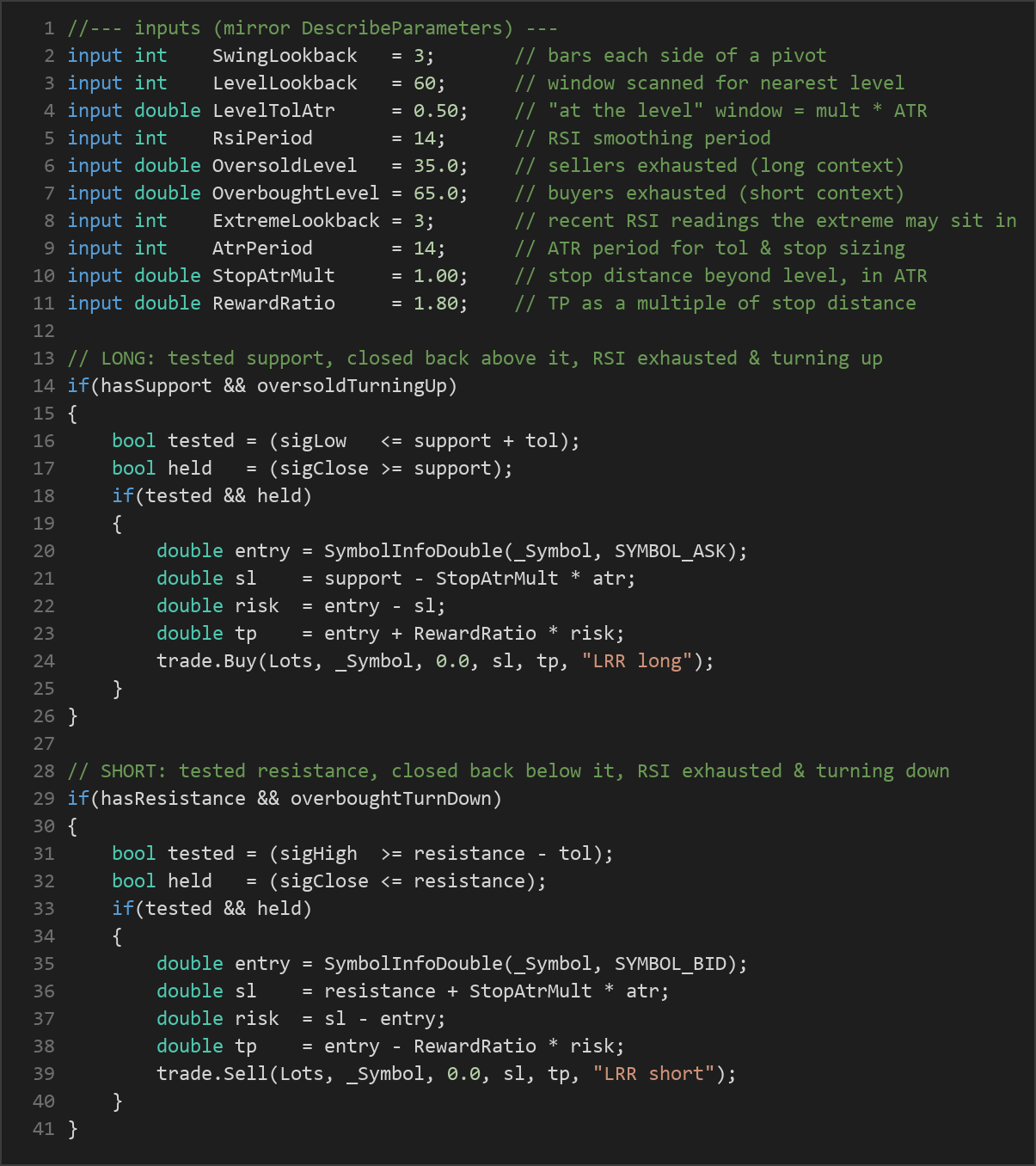This screenshot has width=1036, height=1166.
Task: Click the StopAtrMult input declaration
Action: pyautogui.click(x=268, y=275)
